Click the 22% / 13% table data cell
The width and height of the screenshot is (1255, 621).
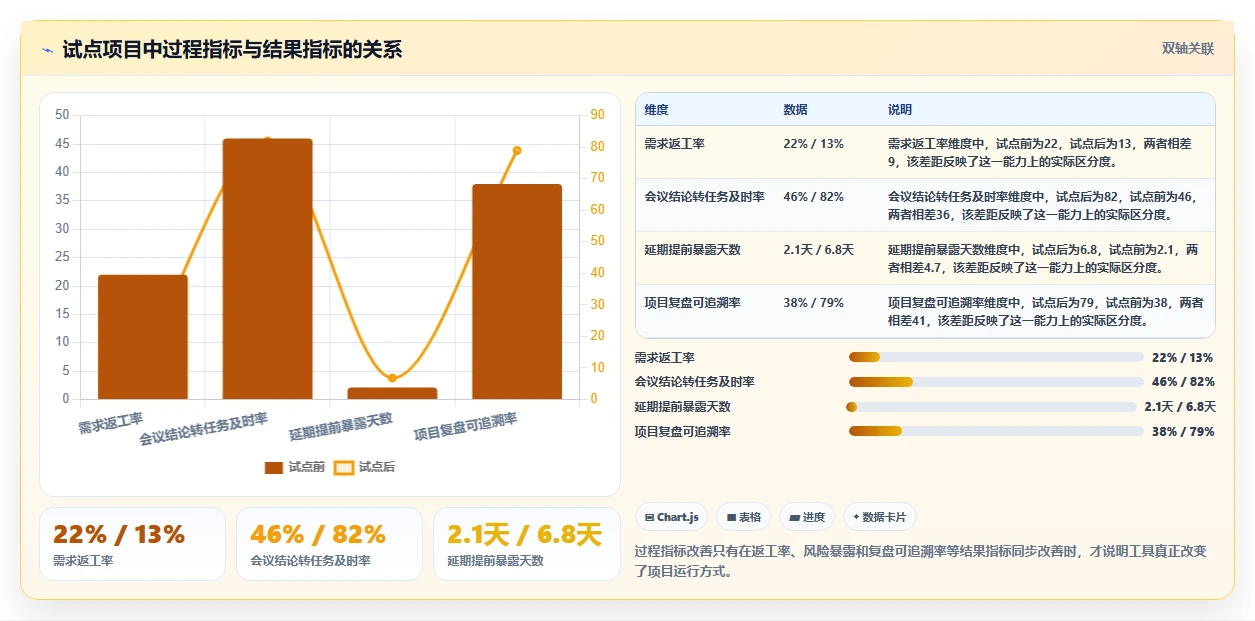click(814, 144)
